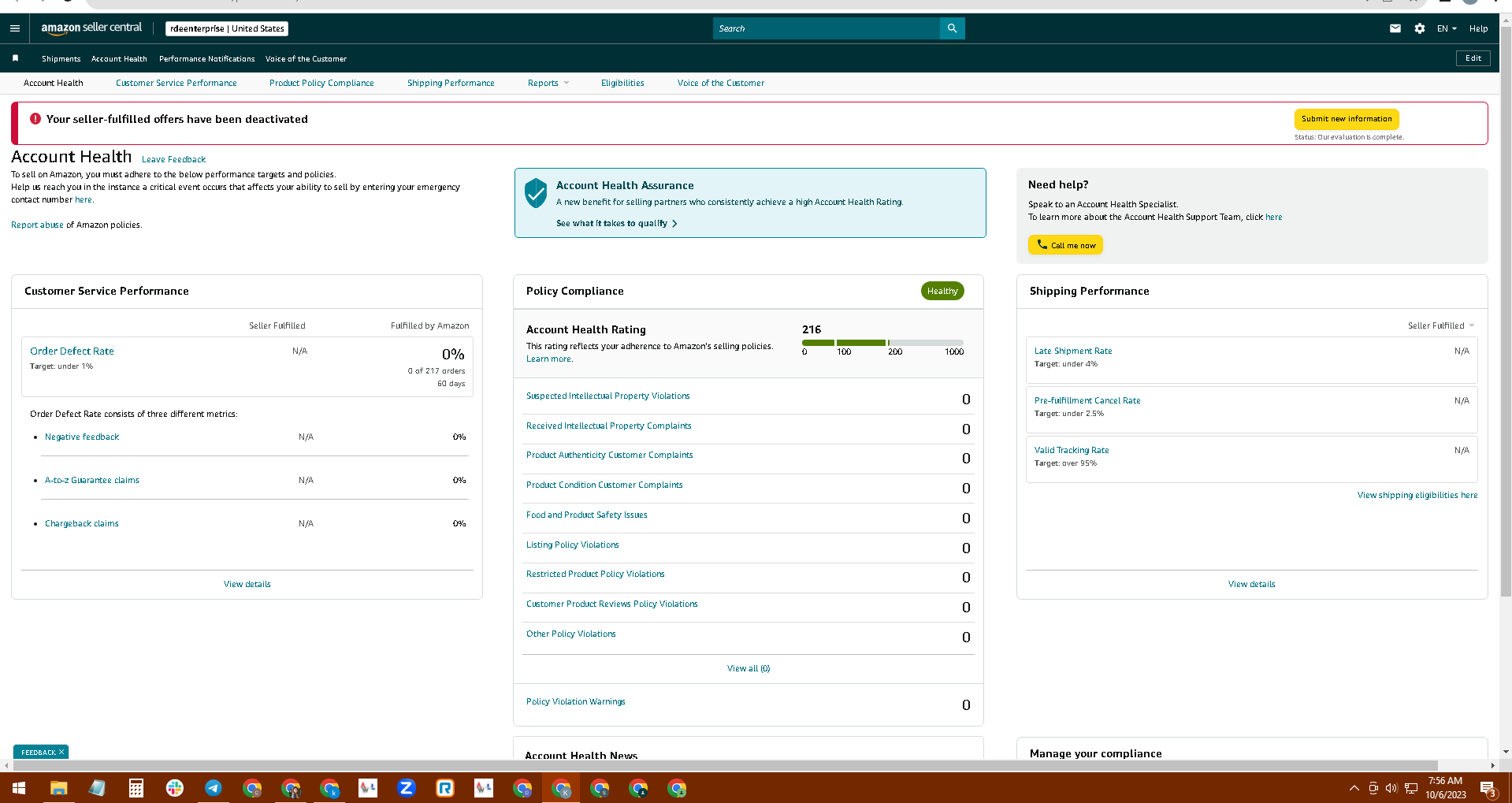Viewport: 1512px width, 803px height.
Task: Open Notepad from the taskbar
Action: [97, 788]
